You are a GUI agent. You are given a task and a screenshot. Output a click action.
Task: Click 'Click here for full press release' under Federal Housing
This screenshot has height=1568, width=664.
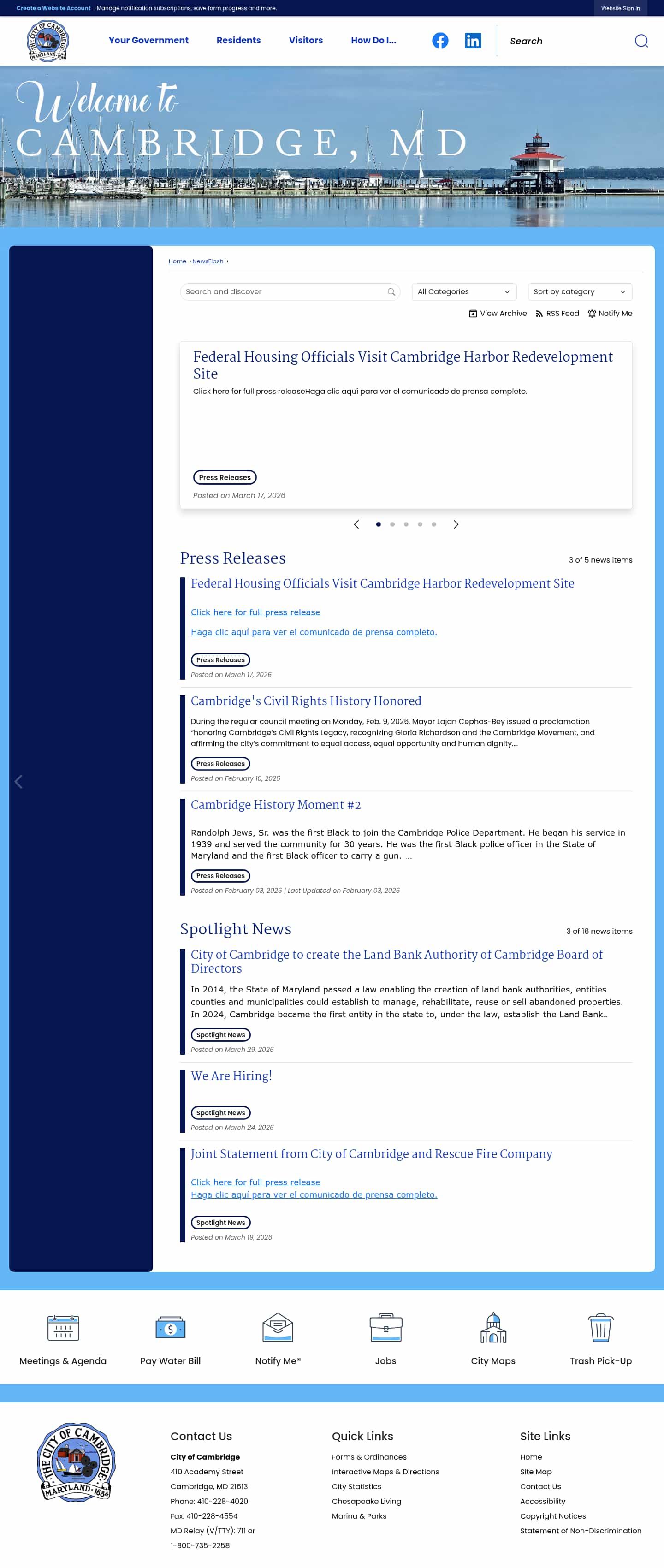pyautogui.click(x=255, y=612)
